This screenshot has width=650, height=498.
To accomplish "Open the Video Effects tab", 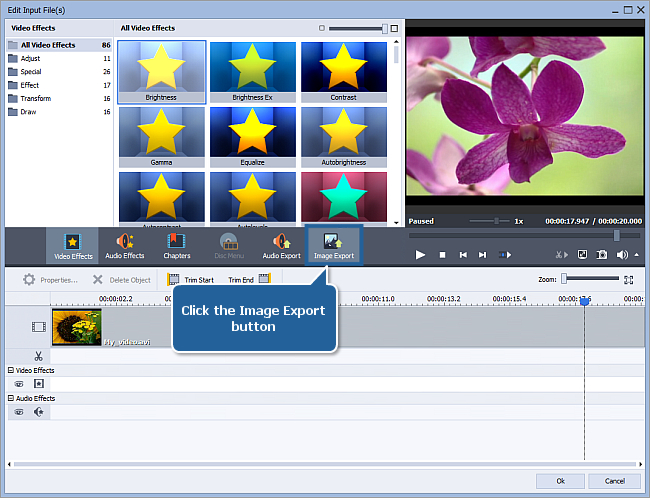I will click(73, 246).
